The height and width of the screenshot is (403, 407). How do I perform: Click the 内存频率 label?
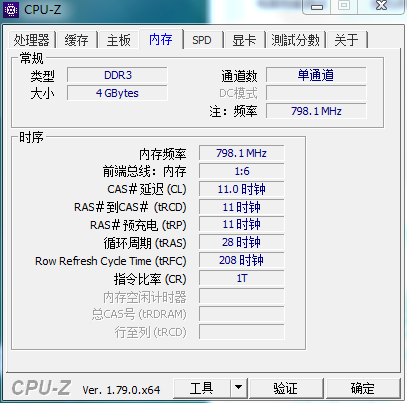coord(163,154)
